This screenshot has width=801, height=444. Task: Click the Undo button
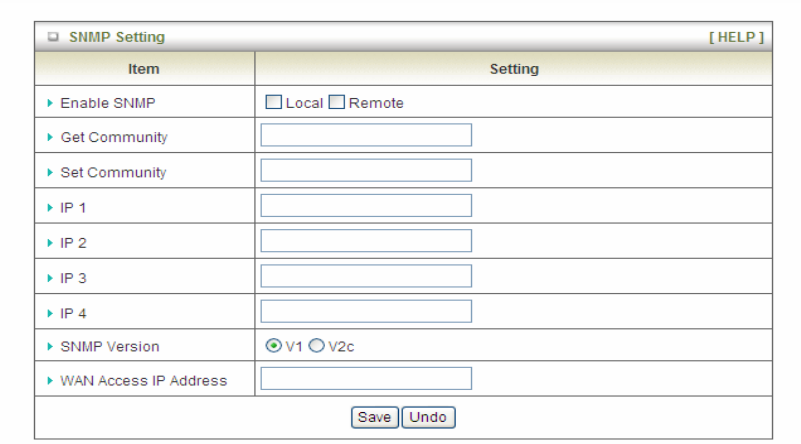pos(428,417)
